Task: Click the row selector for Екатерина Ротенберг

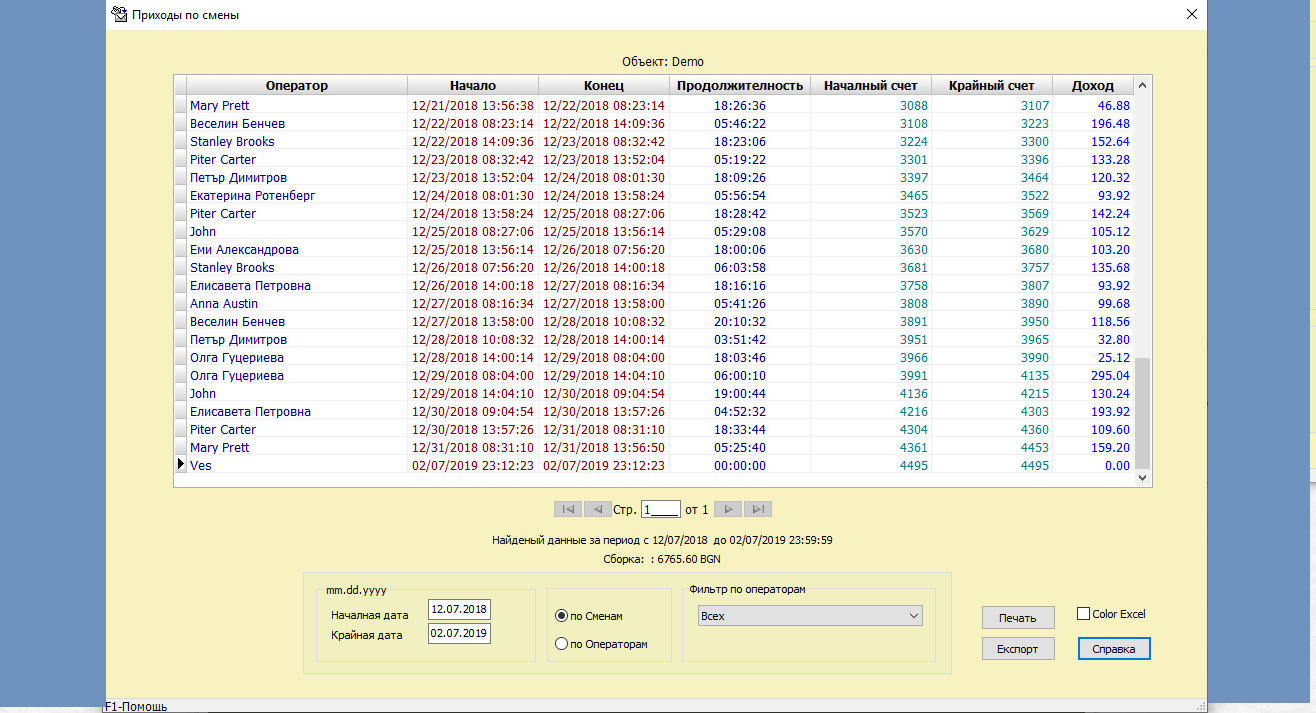Action: coord(181,196)
